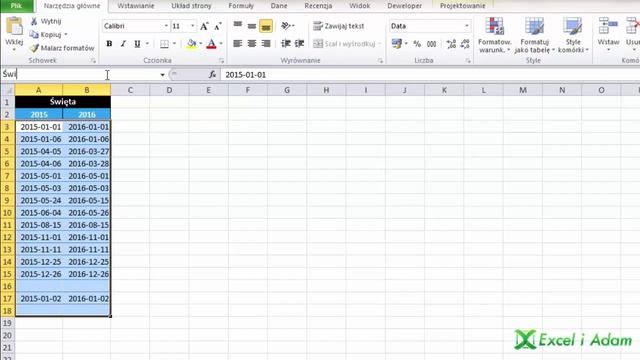Decrease decimal places

[x=465, y=44]
